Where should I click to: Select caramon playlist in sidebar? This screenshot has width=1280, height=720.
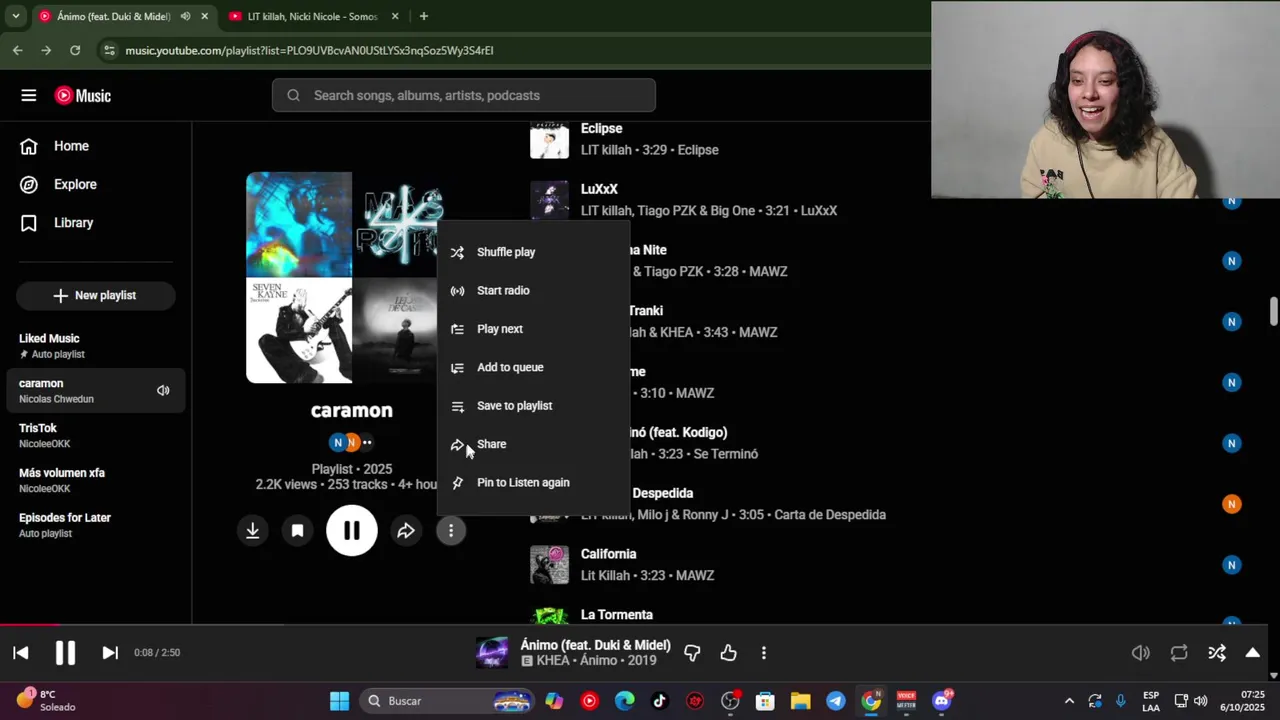click(x=96, y=390)
